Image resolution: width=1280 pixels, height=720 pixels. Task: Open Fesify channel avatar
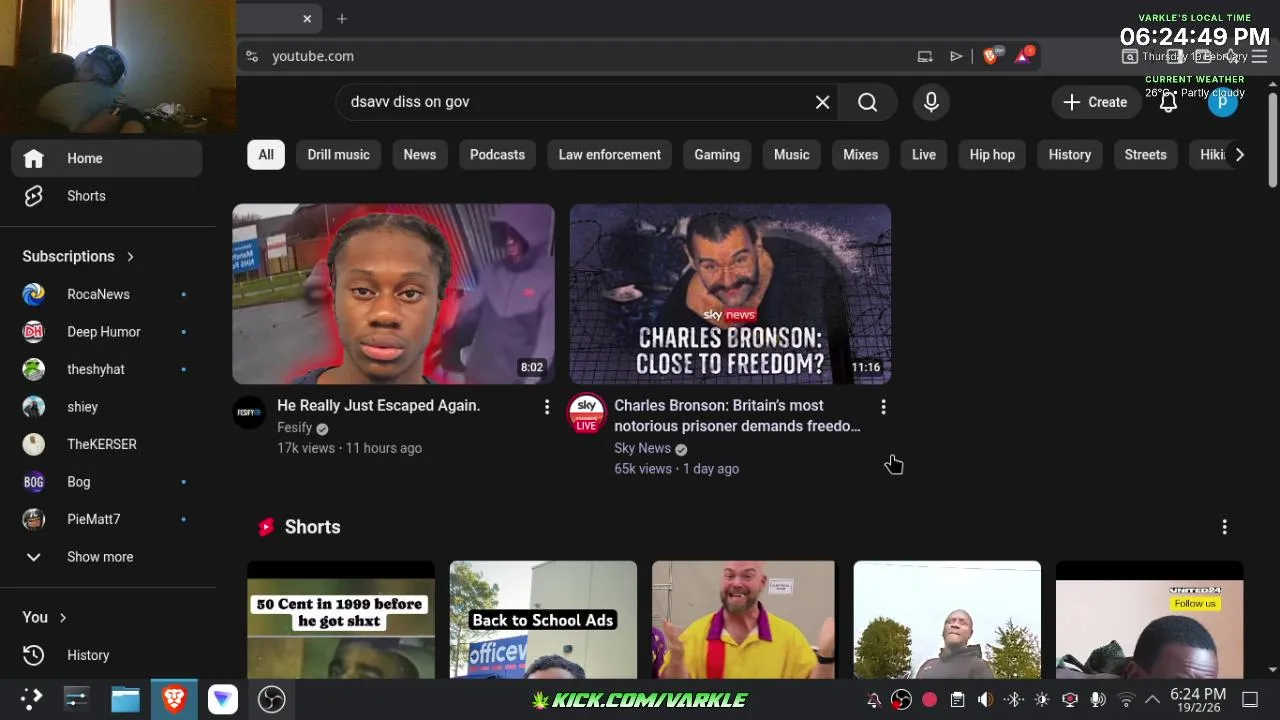(249, 413)
